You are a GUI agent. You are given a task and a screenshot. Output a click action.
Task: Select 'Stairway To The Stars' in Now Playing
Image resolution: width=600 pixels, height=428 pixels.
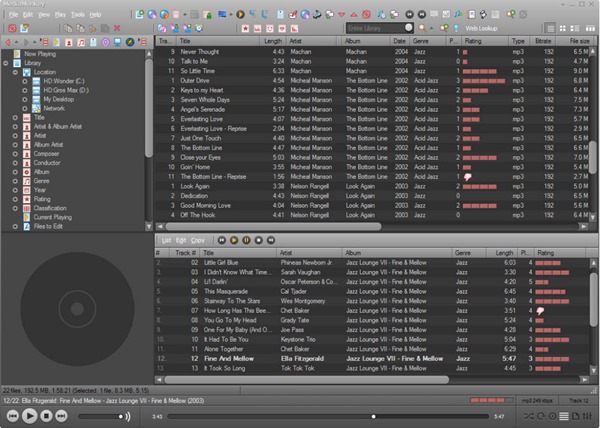pyautogui.click(x=372, y=301)
